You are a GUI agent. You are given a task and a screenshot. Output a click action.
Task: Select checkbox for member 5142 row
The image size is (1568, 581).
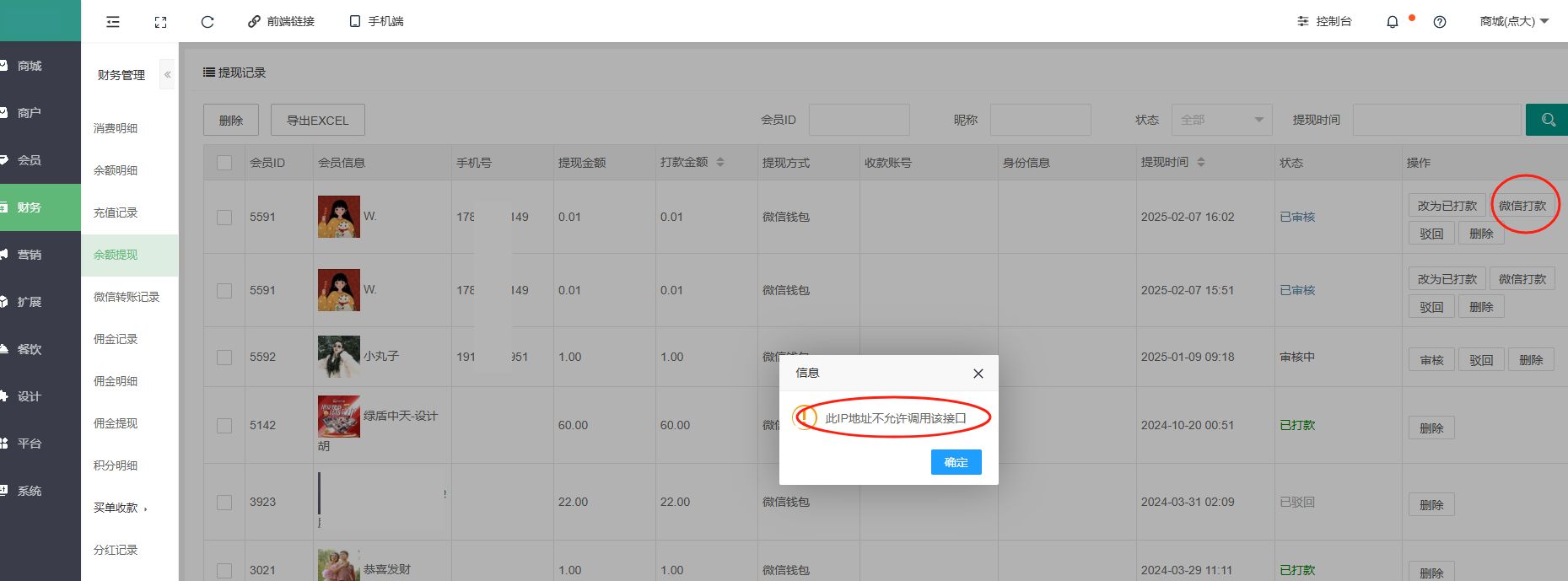click(224, 426)
